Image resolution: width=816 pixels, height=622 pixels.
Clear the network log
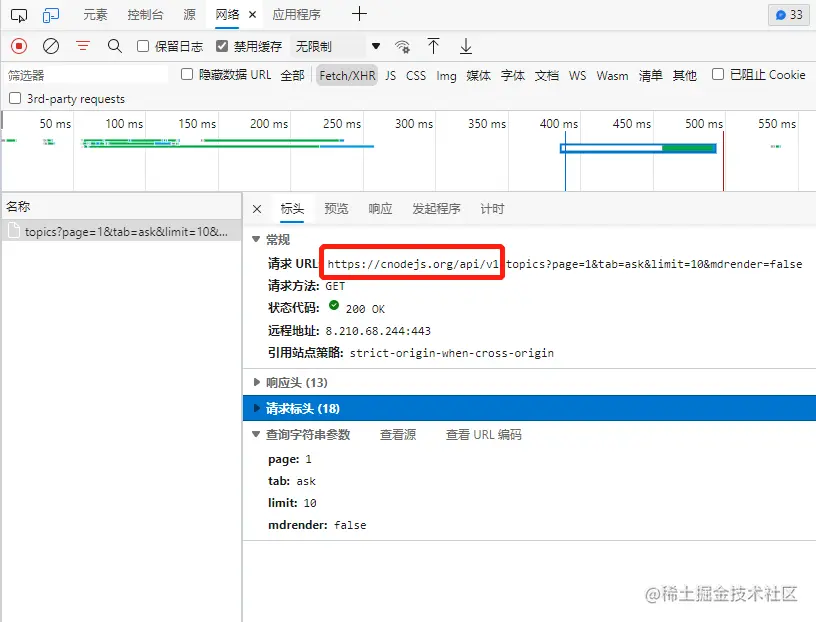(x=51, y=46)
